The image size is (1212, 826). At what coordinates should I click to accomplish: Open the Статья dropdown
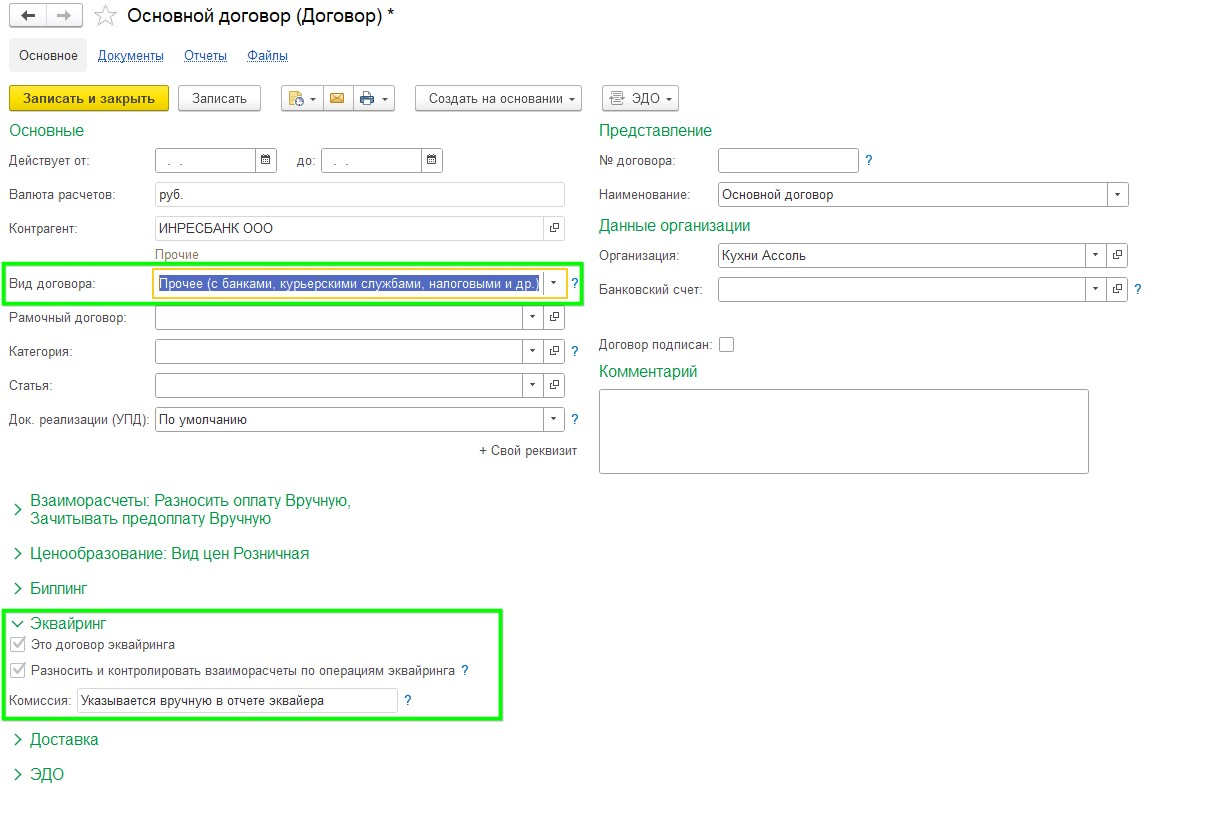pyautogui.click(x=533, y=386)
